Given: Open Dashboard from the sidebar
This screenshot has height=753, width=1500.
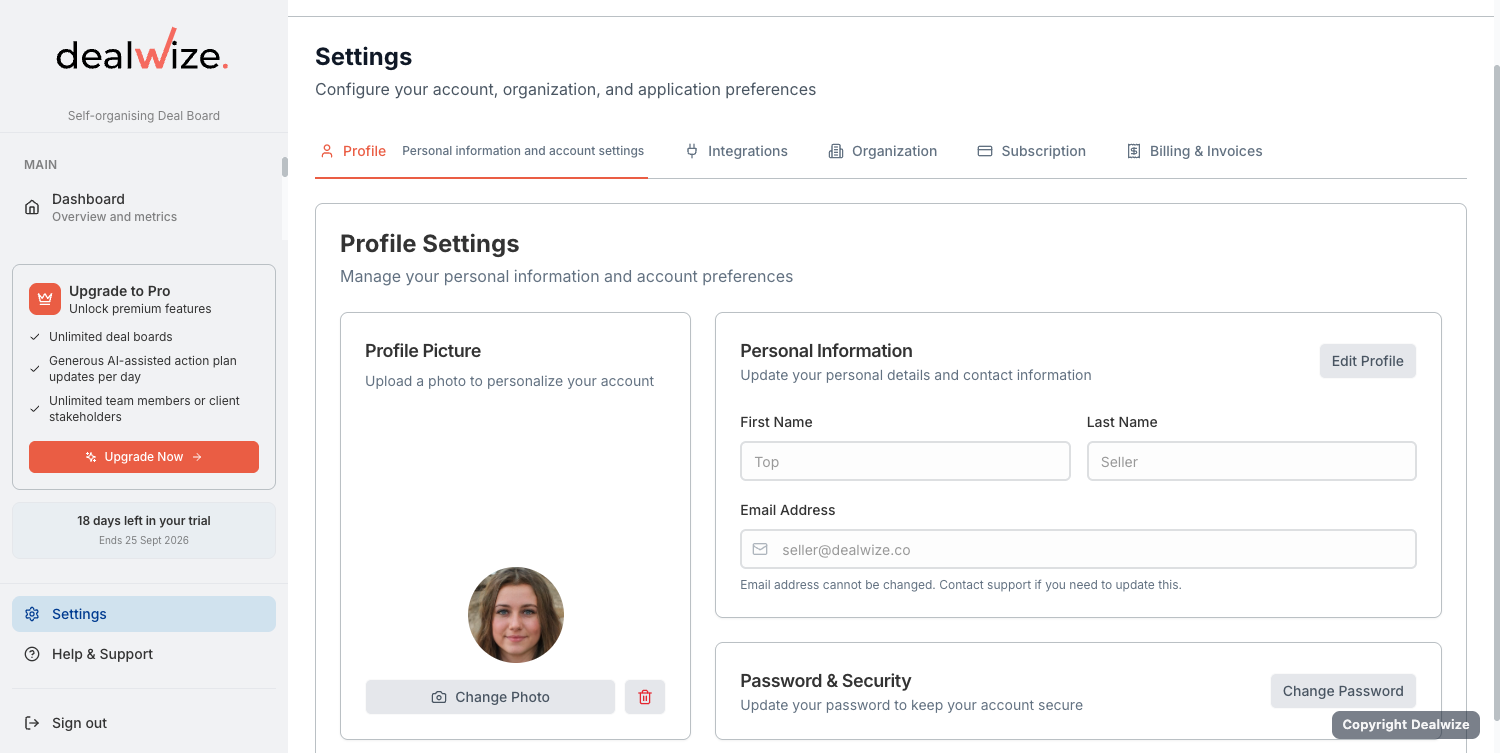Looking at the screenshot, I should pos(144,207).
